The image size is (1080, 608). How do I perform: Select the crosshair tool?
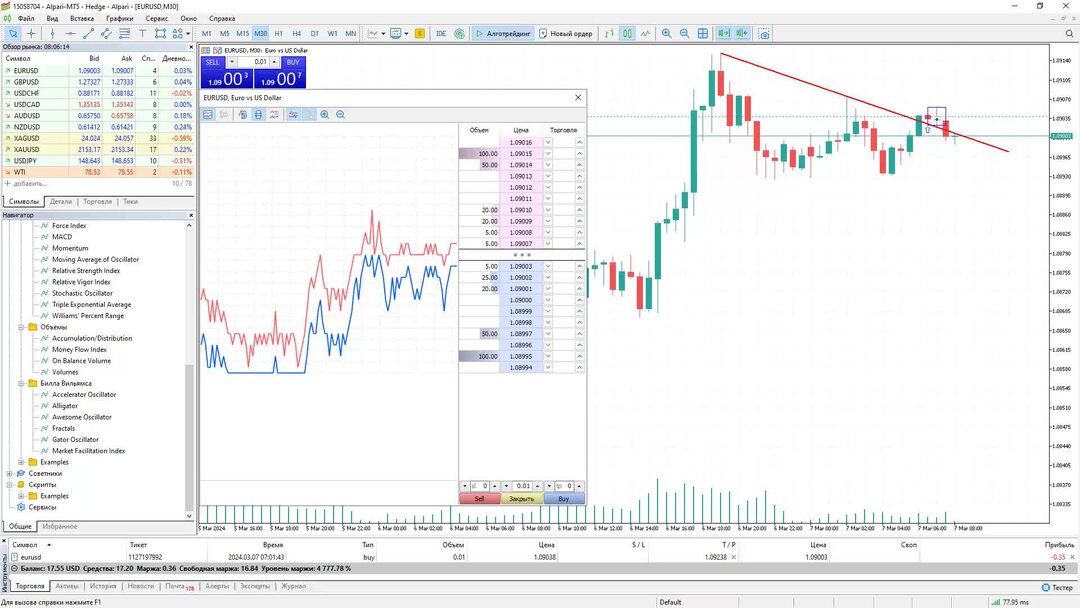32,33
